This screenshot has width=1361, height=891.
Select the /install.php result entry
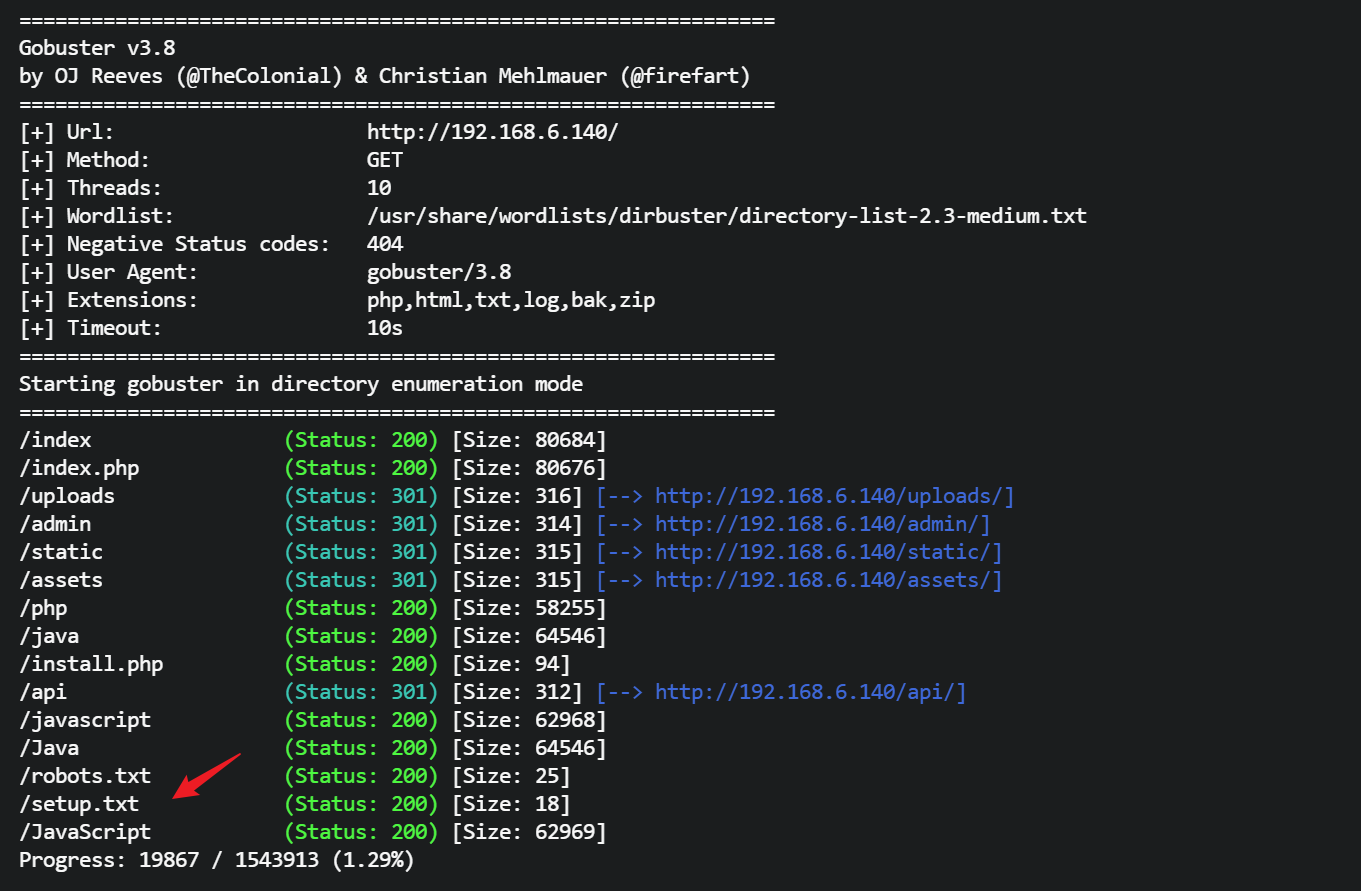tap(91, 664)
